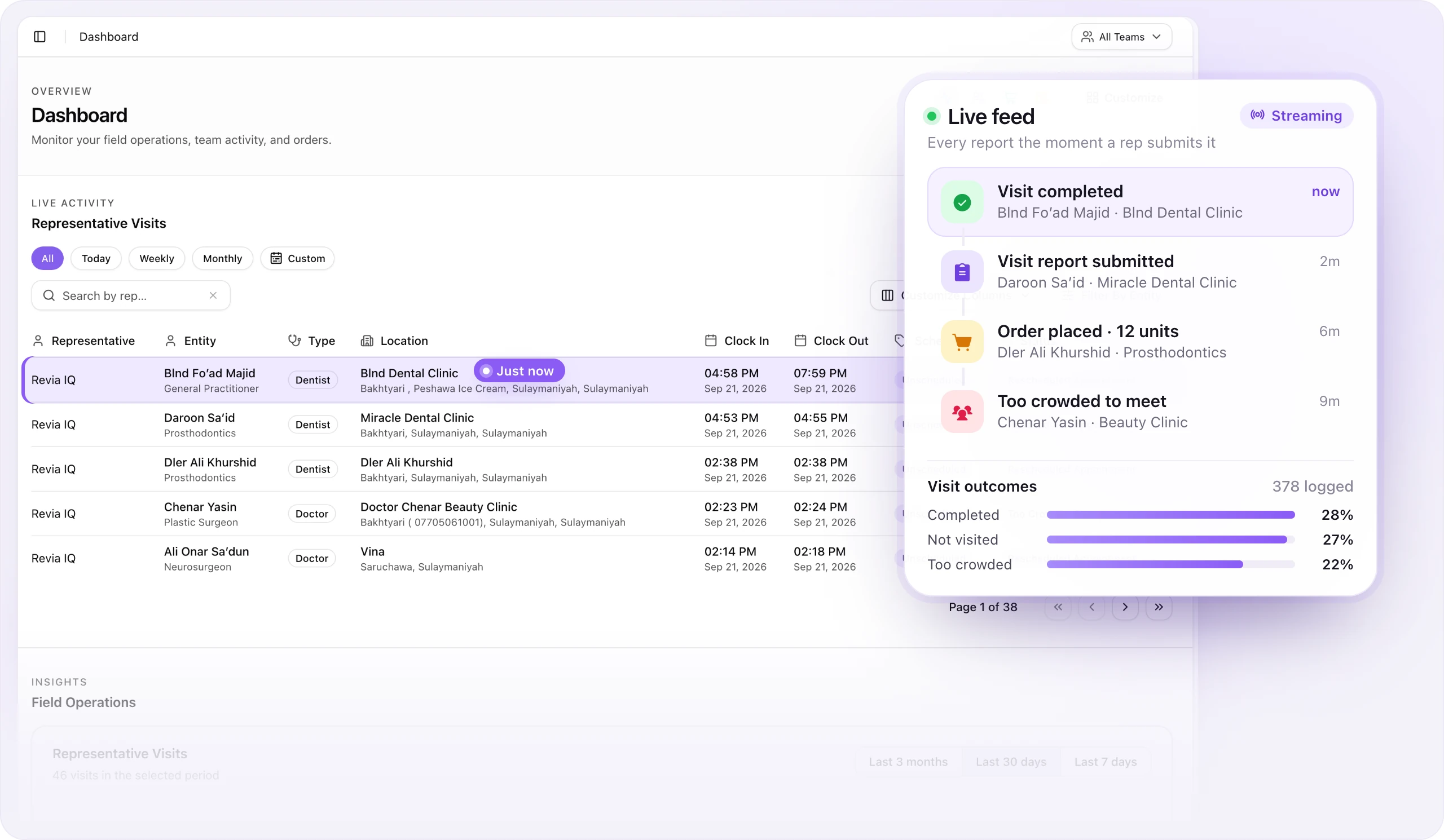Click the Dentist tag for Daroon Sa'id
This screenshot has width=1444, height=840.
(x=313, y=425)
